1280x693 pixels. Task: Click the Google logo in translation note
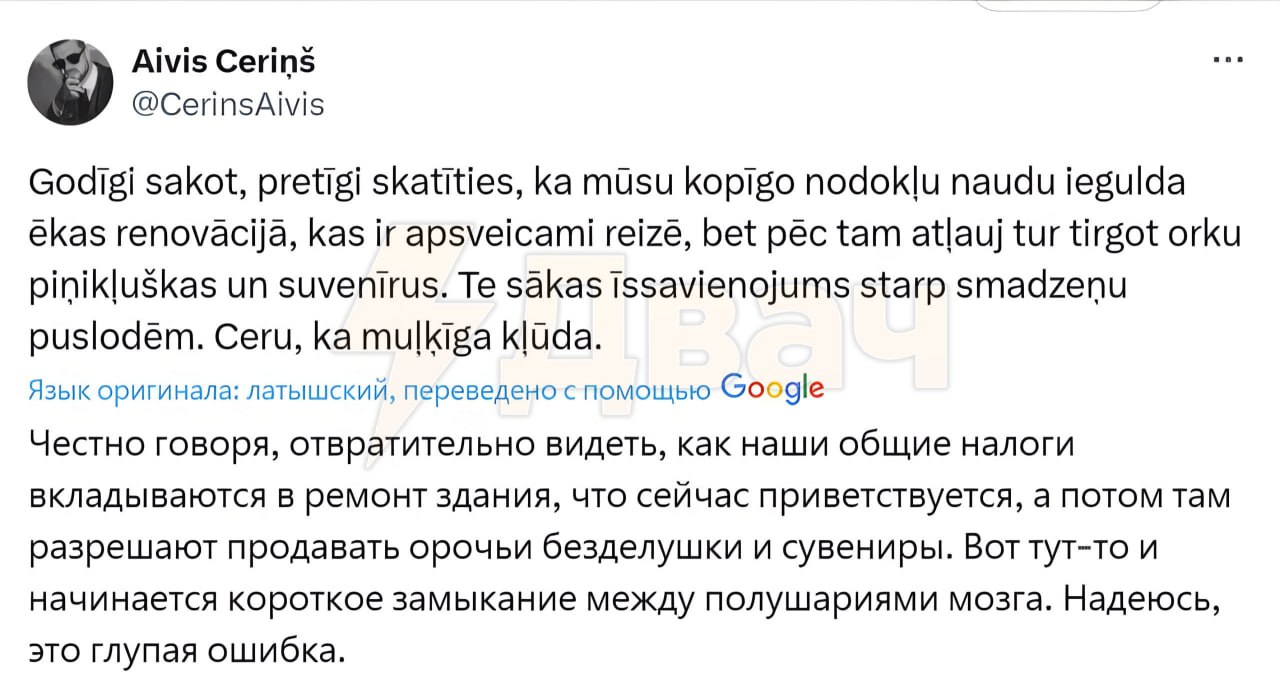(x=772, y=388)
